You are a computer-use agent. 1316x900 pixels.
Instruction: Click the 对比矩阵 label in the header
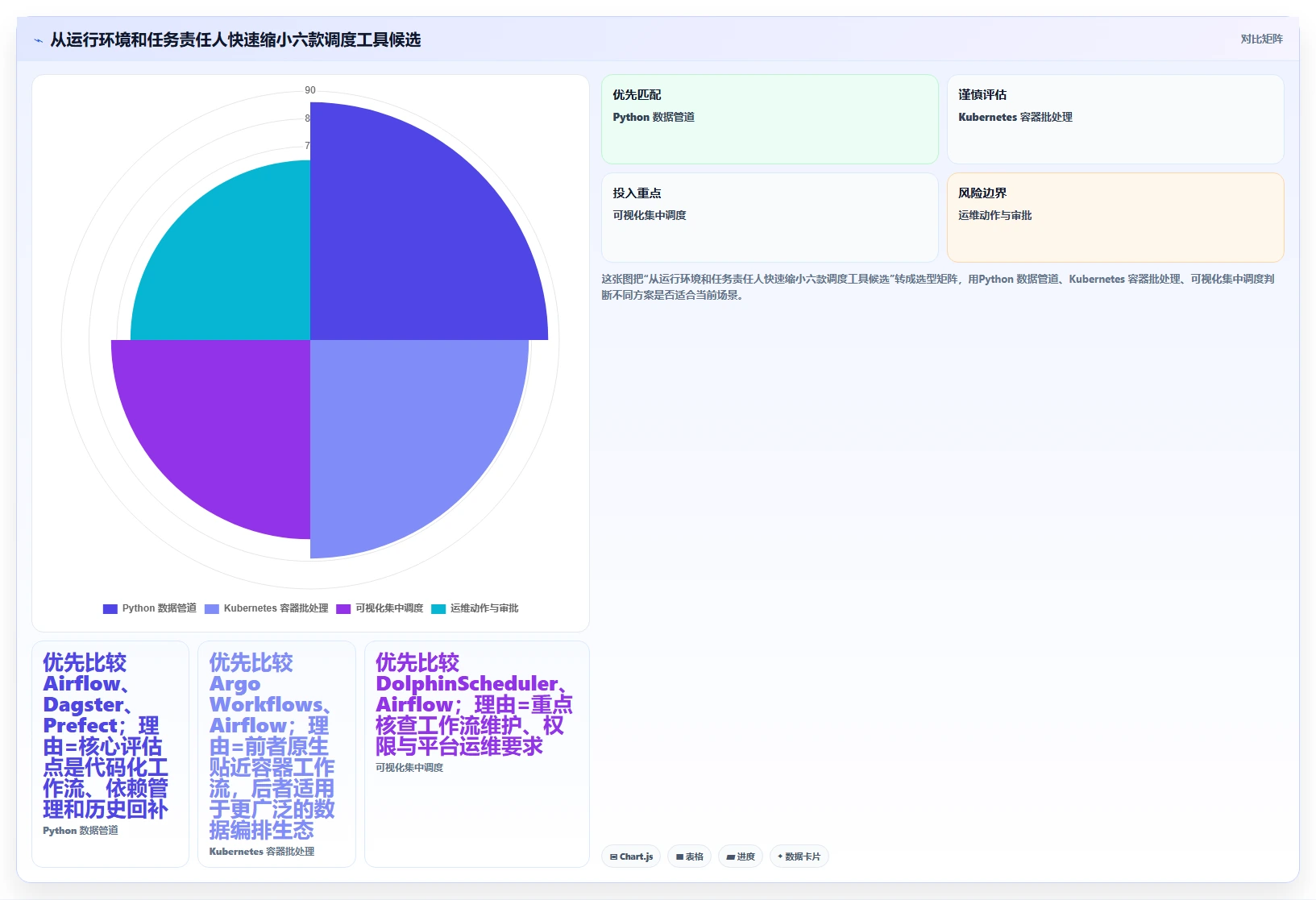pyautogui.click(x=1261, y=39)
